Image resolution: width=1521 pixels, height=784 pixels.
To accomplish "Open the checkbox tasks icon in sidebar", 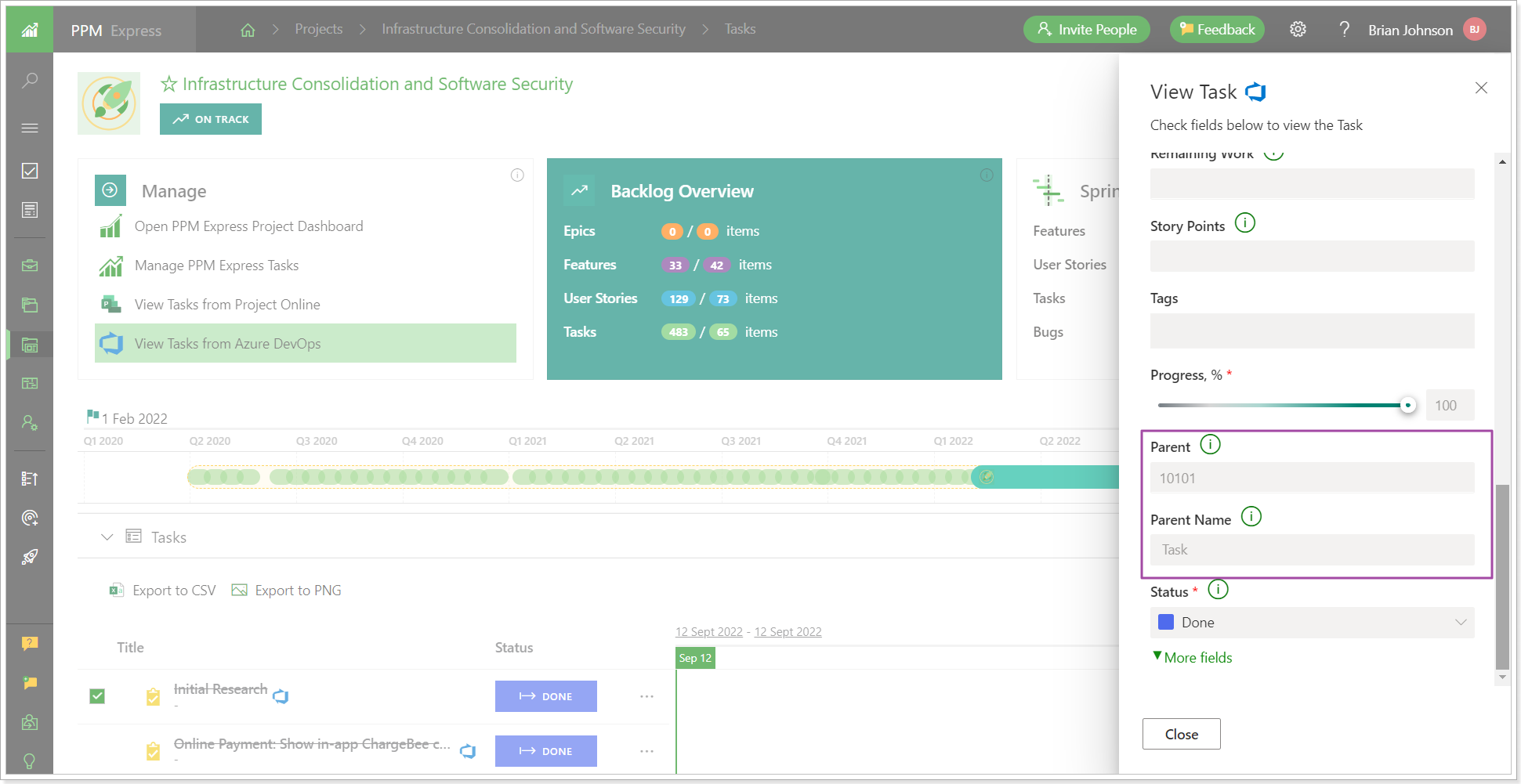I will pyautogui.click(x=30, y=171).
